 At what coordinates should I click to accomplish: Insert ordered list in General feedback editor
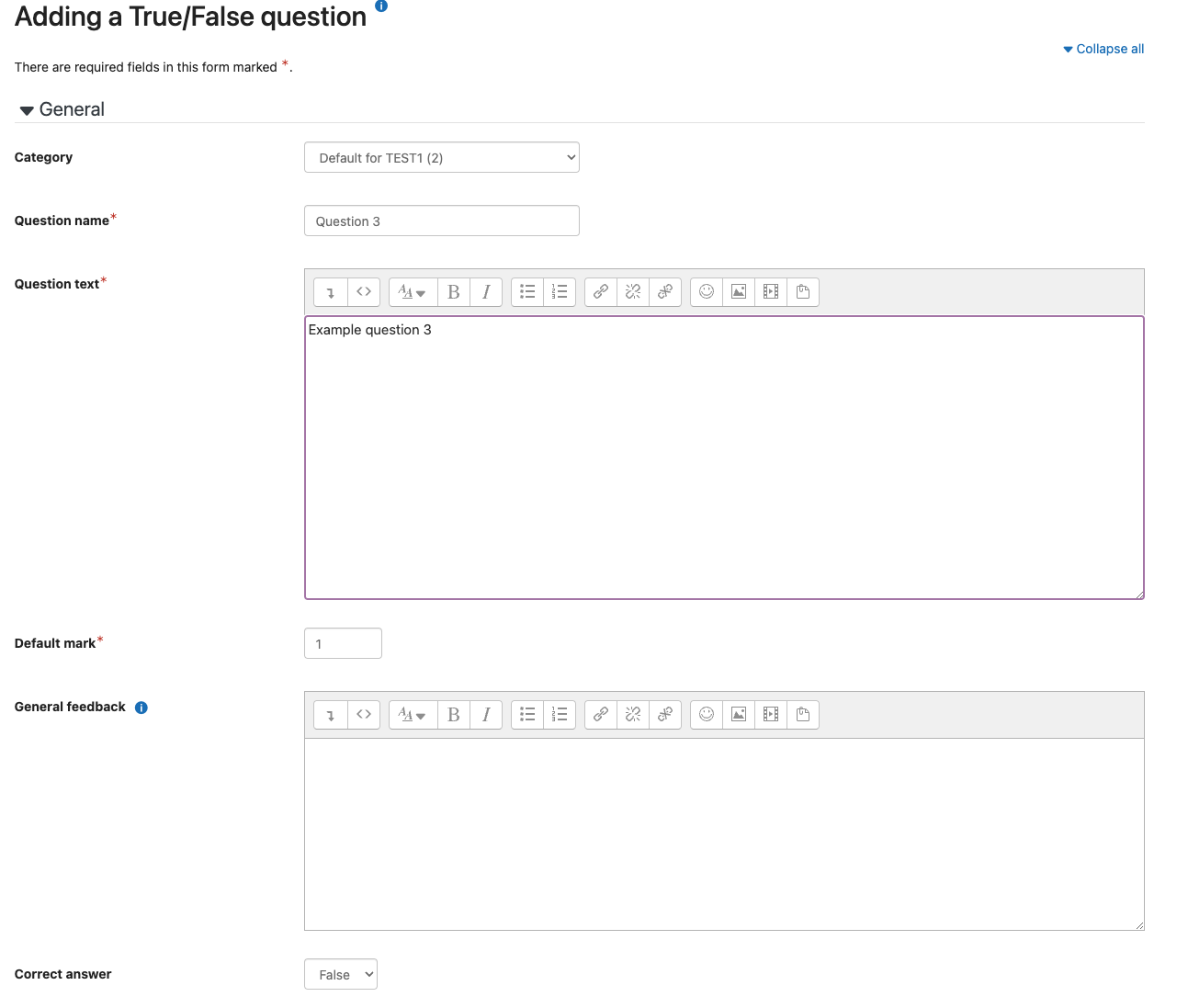560,715
